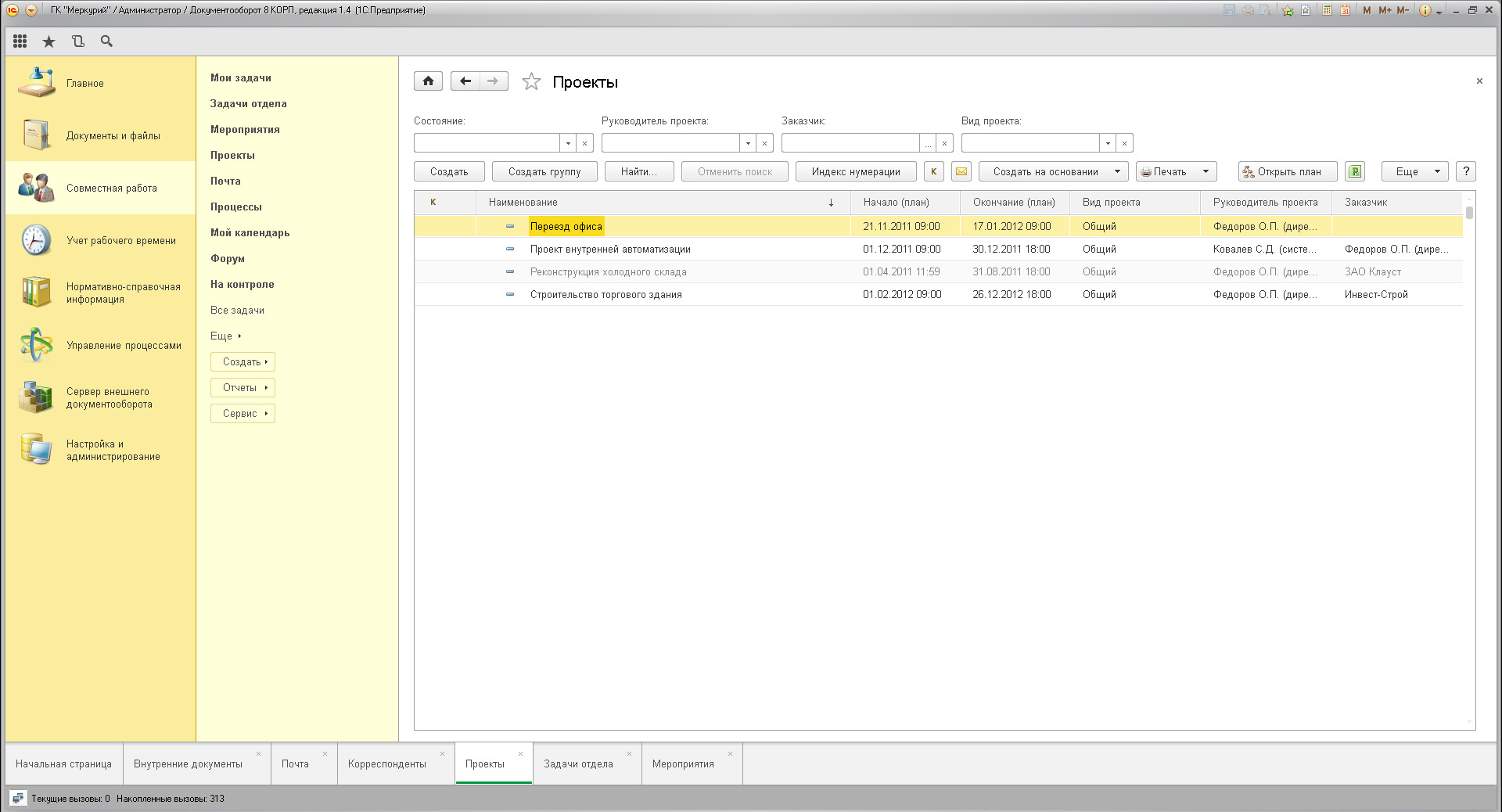Close the Почта tab
The image size is (1502, 812).
pos(325,754)
